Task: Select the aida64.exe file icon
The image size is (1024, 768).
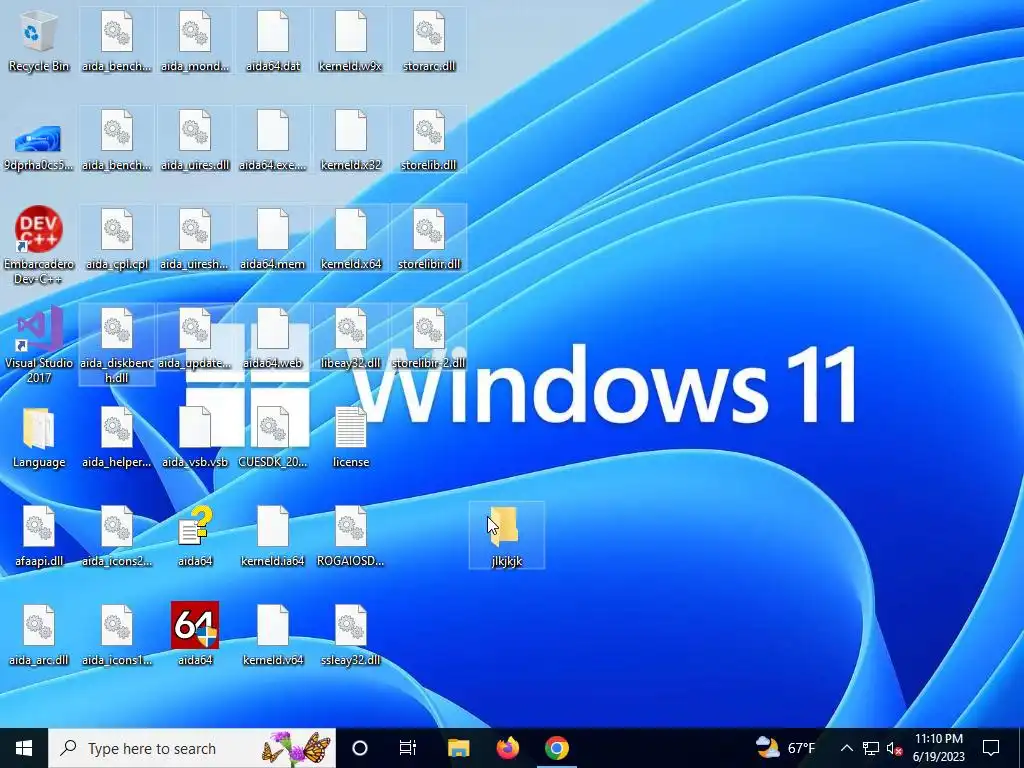Action: click(273, 140)
